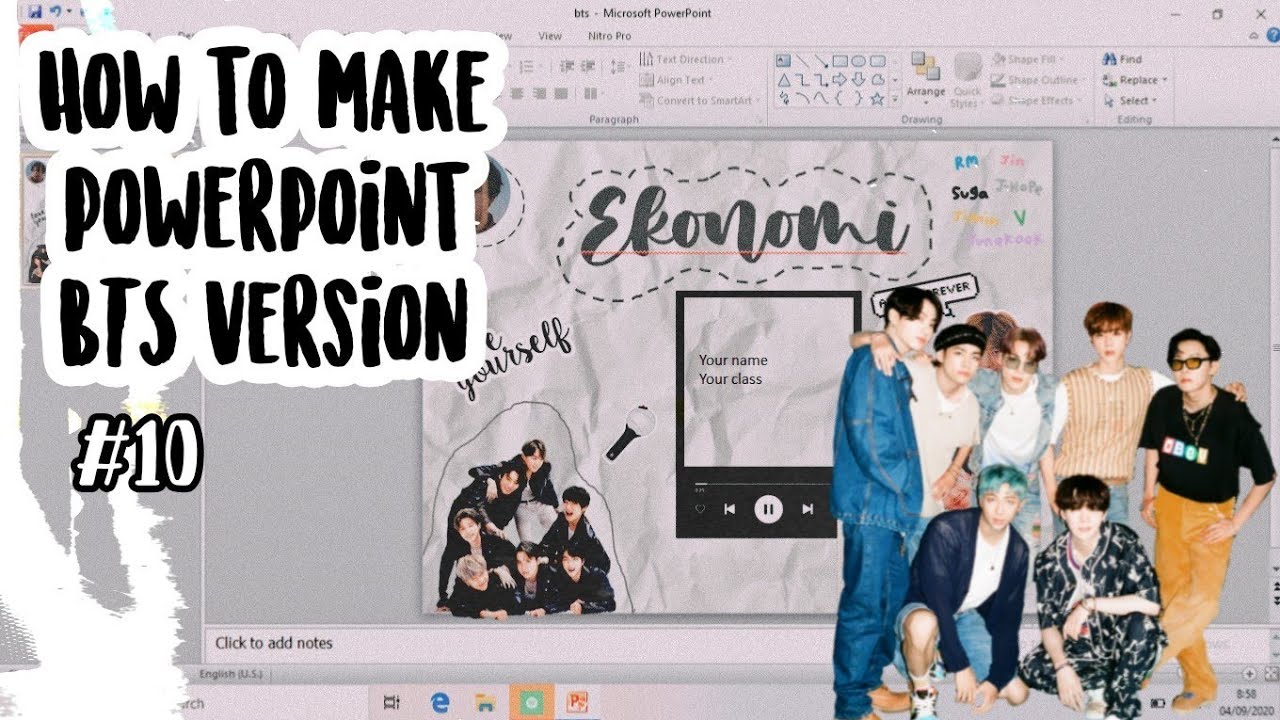Open Line Spacing dropdown
This screenshot has height=720, width=1280.
click(619, 66)
